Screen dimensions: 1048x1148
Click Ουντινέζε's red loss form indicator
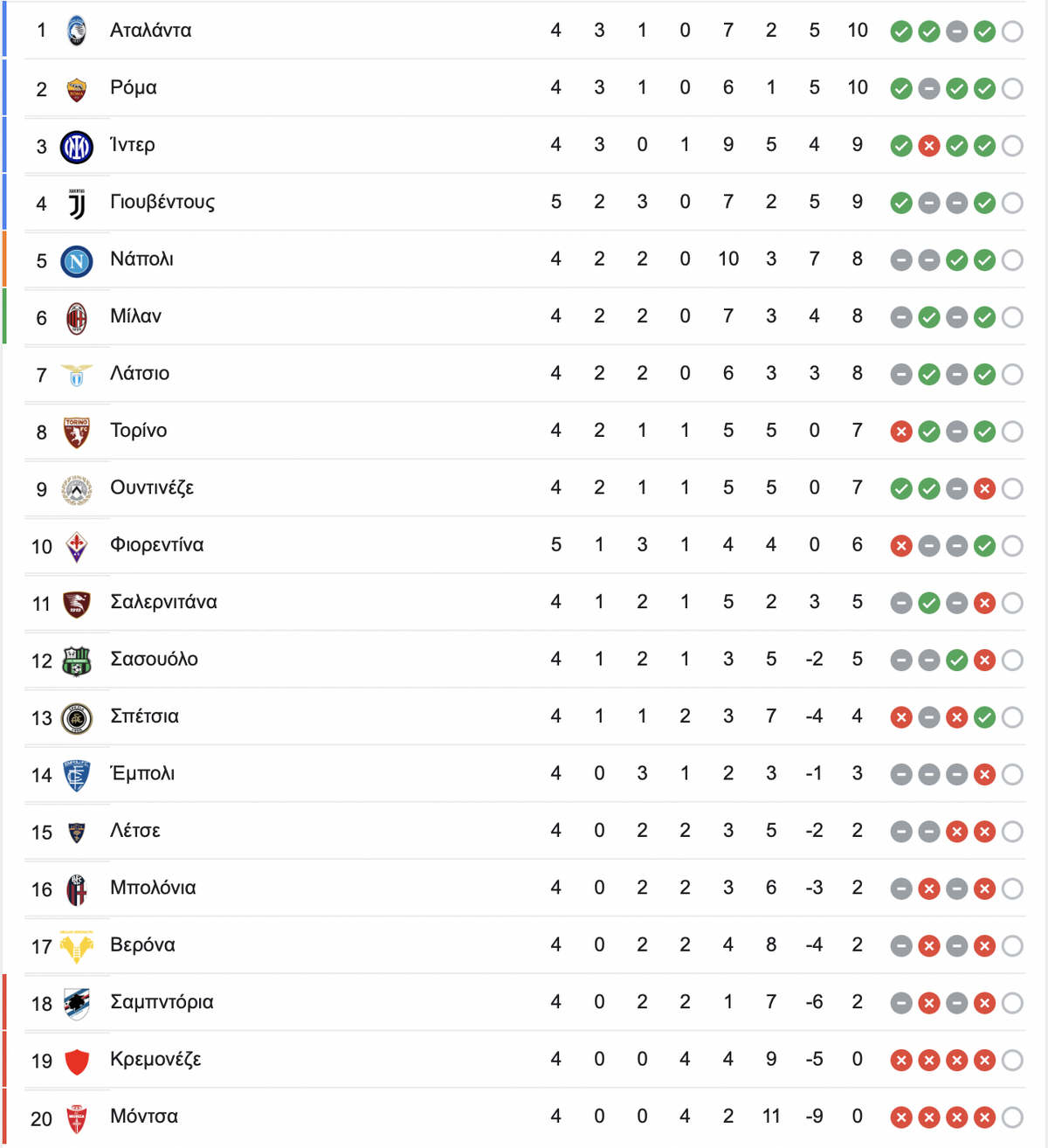[x=984, y=489]
